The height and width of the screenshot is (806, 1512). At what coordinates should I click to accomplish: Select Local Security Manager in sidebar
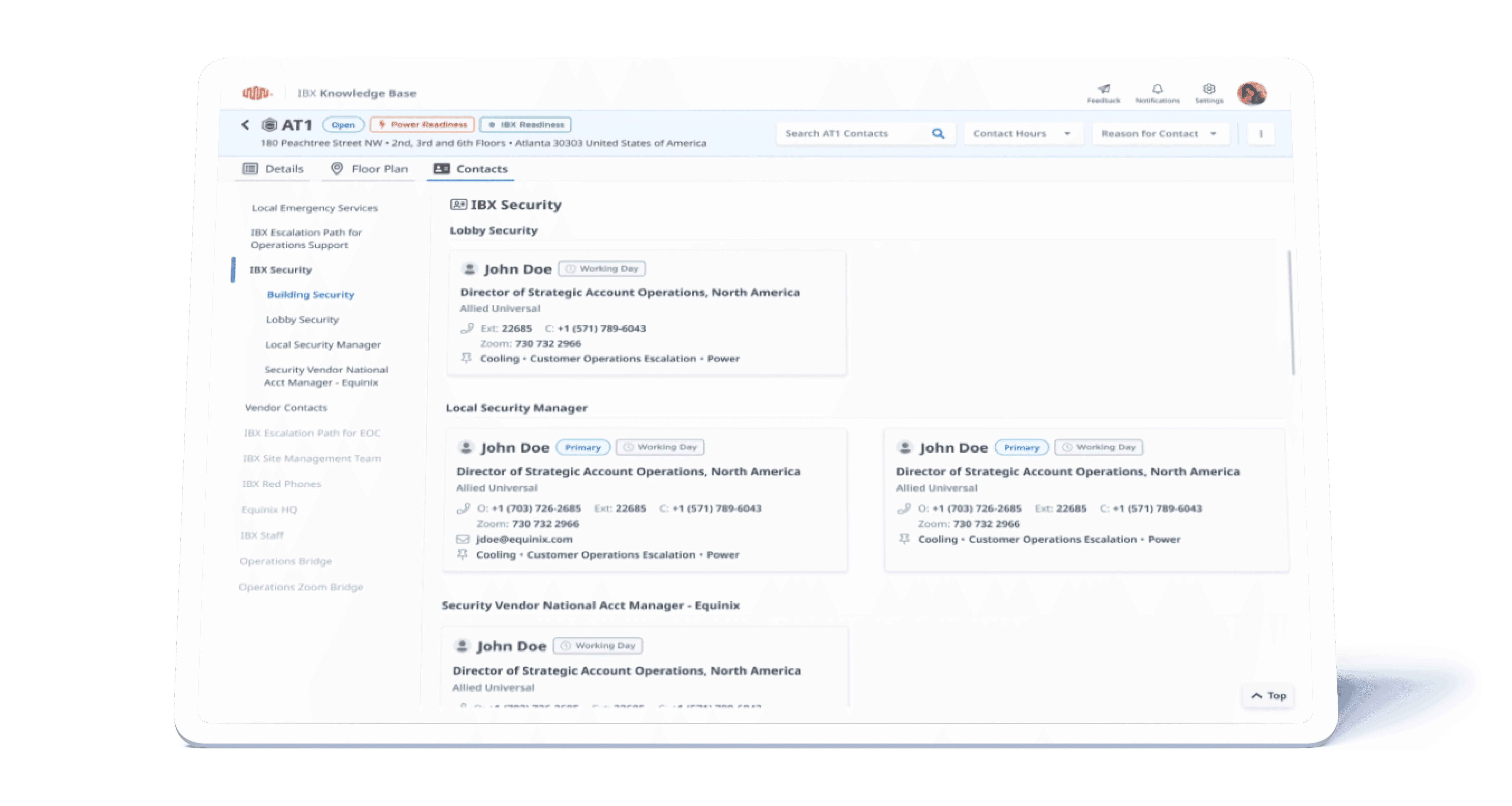pyautogui.click(x=323, y=345)
